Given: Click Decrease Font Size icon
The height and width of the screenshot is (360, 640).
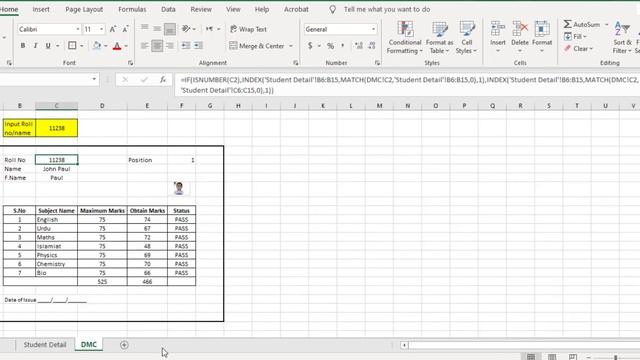Looking at the screenshot, I should 125,29.
